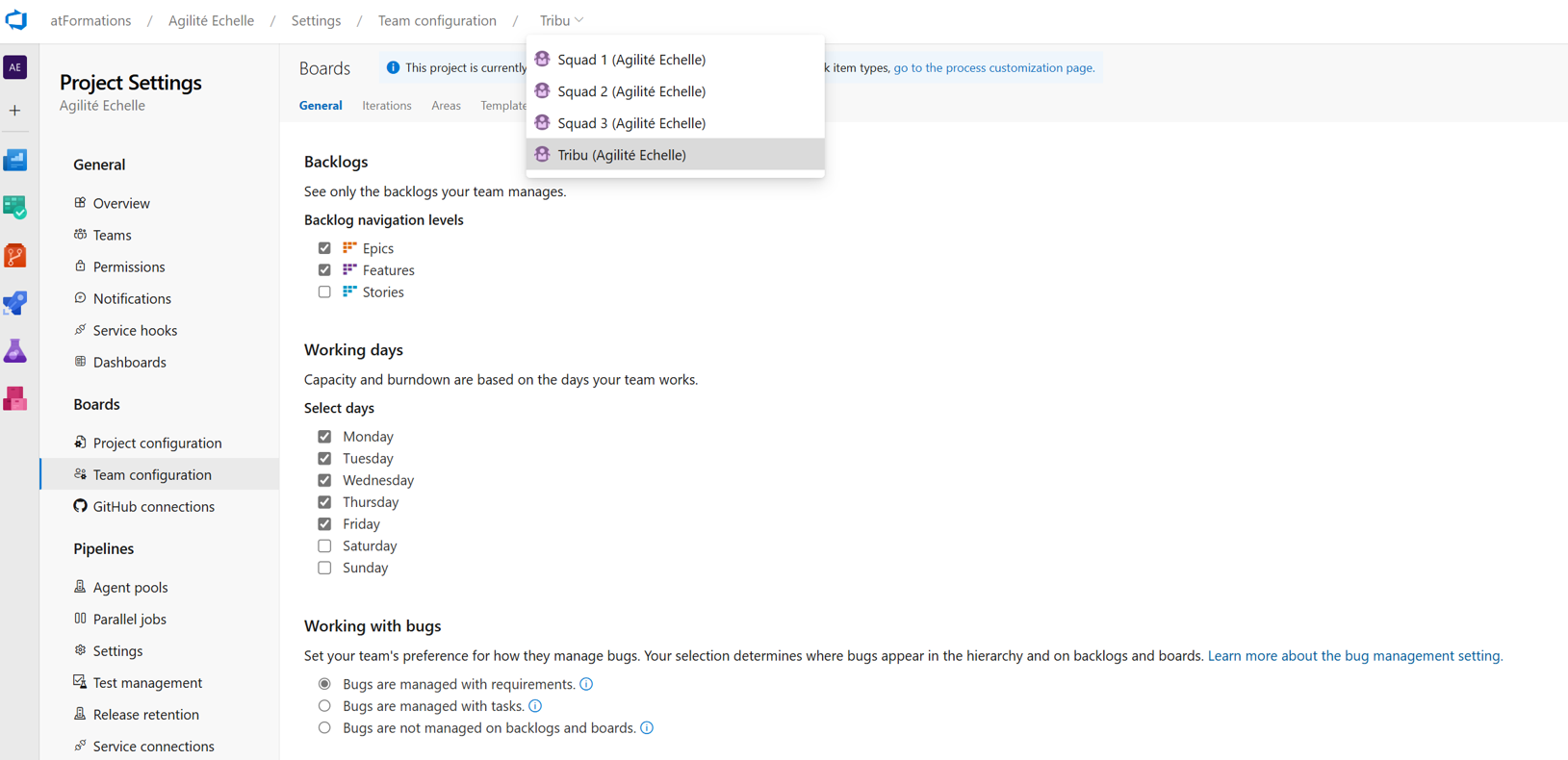Click the plus add new icon

(x=15, y=111)
